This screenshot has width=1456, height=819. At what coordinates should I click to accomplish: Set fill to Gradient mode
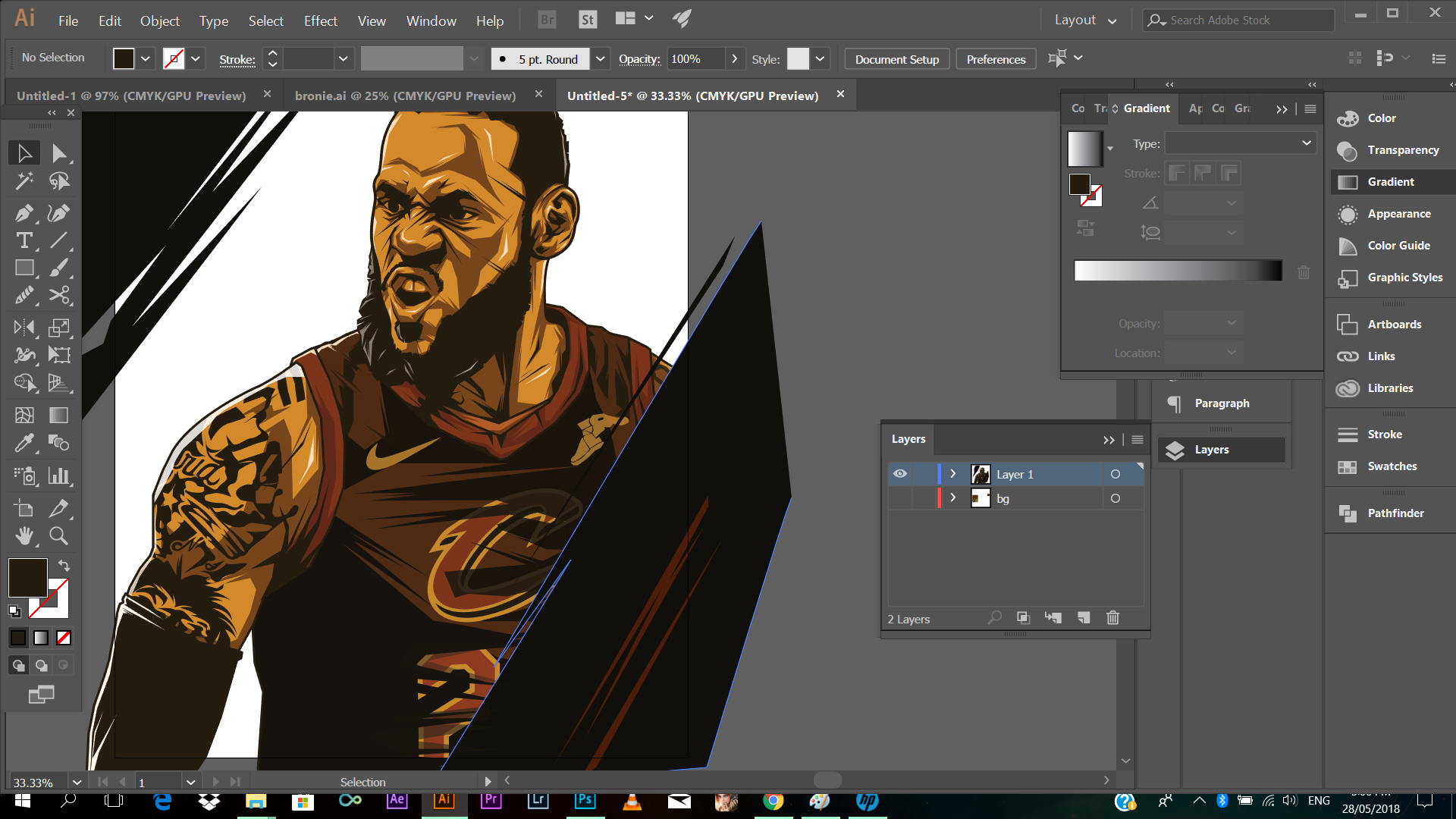tap(41, 638)
